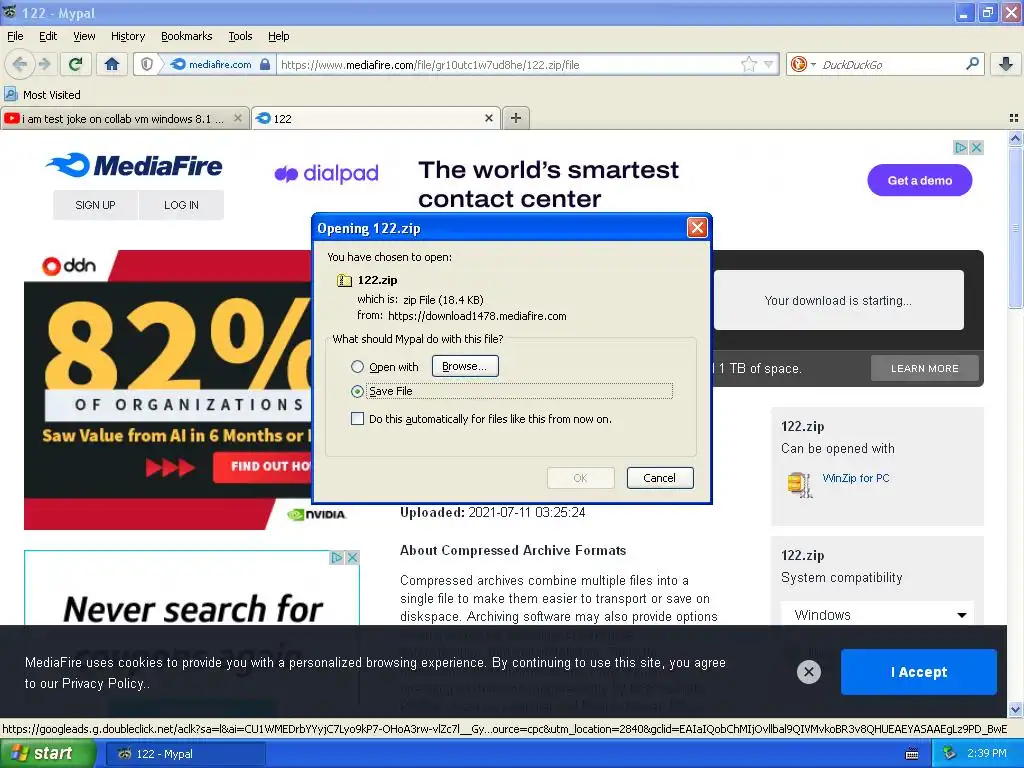Image resolution: width=1024 pixels, height=768 pixels.
Task: Click the page scrollbar up arrow
Action: pos(1015,138)
